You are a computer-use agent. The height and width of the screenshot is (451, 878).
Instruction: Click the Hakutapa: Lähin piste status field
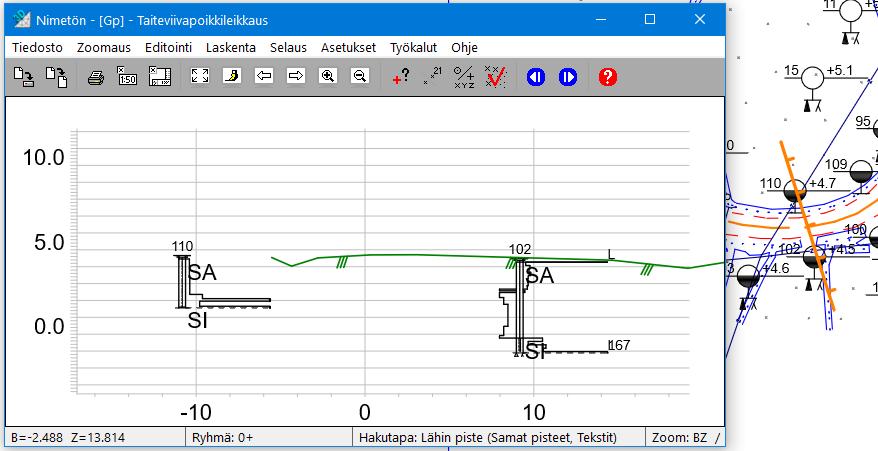point(498,438)
